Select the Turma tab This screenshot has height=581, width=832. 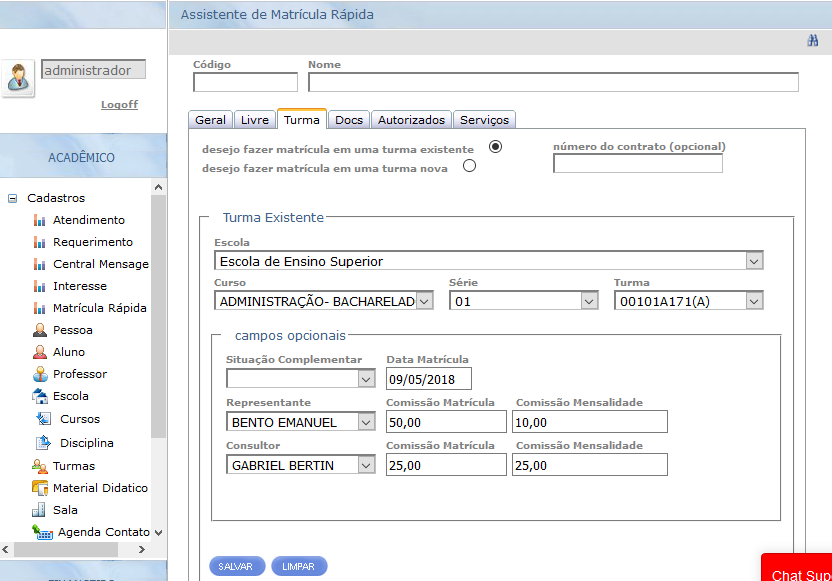click(x=301, y=119)
